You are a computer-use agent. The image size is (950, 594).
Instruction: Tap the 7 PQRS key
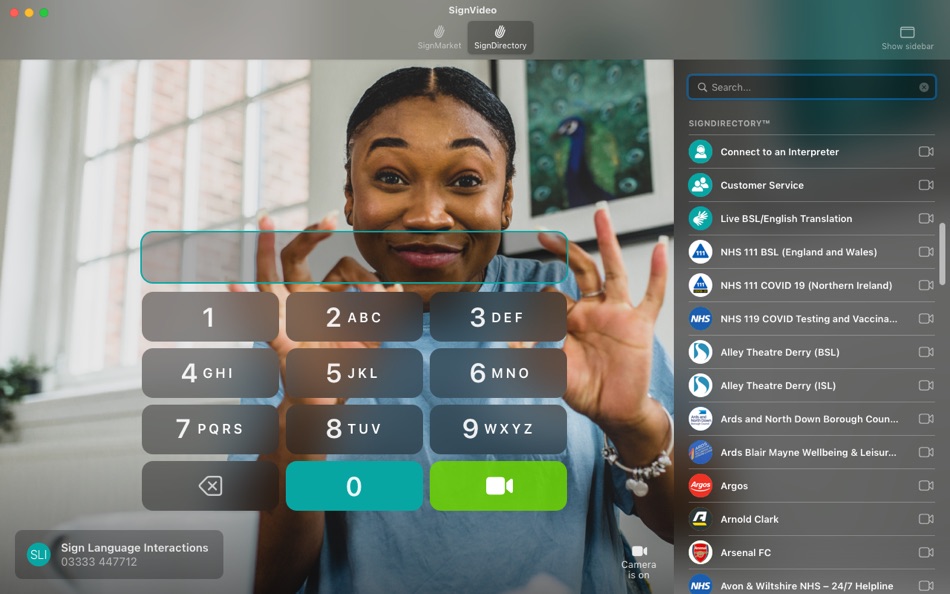210,429
